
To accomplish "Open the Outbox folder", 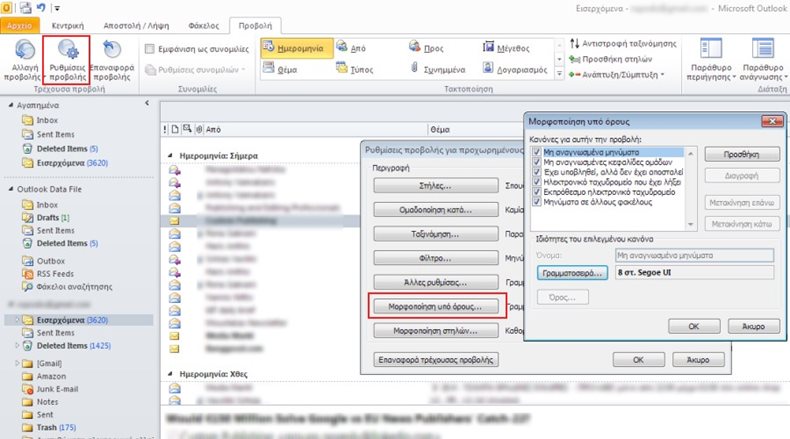I will point(51,261).
